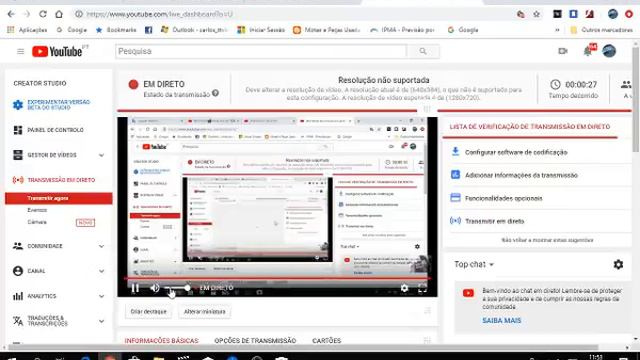Mute the live preview with the speaker icon
640x360 pixels.
tap(154, 288)
